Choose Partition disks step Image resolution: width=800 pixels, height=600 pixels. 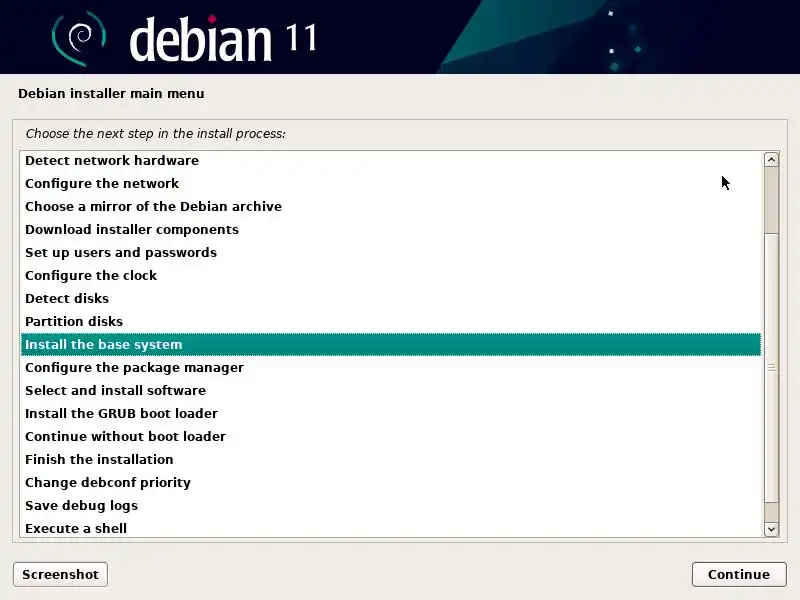pyautogui.click(x=391, y=321)
